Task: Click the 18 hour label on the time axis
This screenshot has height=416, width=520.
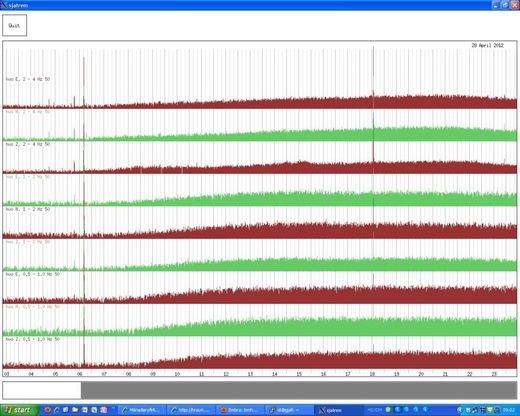Action: coord(372,374)
